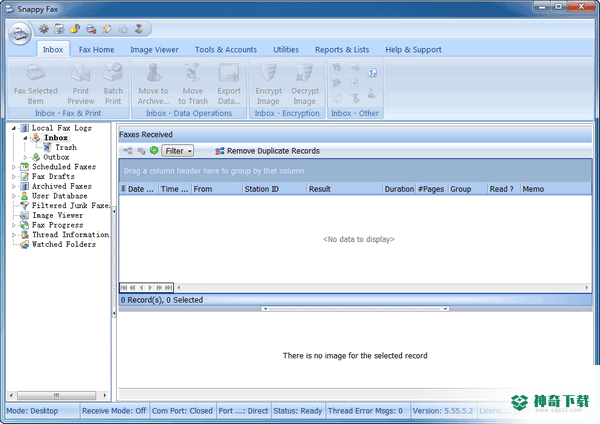Viewport: 600px width, 424px height.
Task: Click the #Pages column header
Action: (x=431, y=189)
